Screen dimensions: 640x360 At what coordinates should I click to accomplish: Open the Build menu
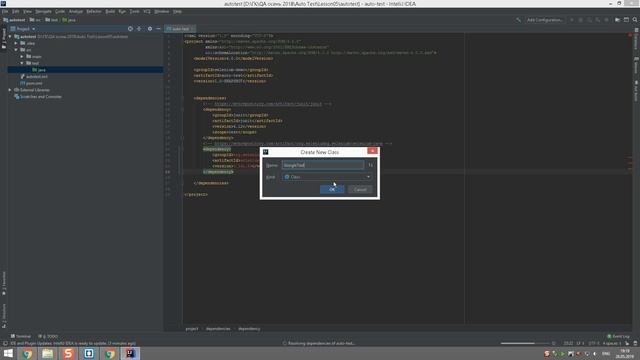pyautogui.click(x=110, y=11)
